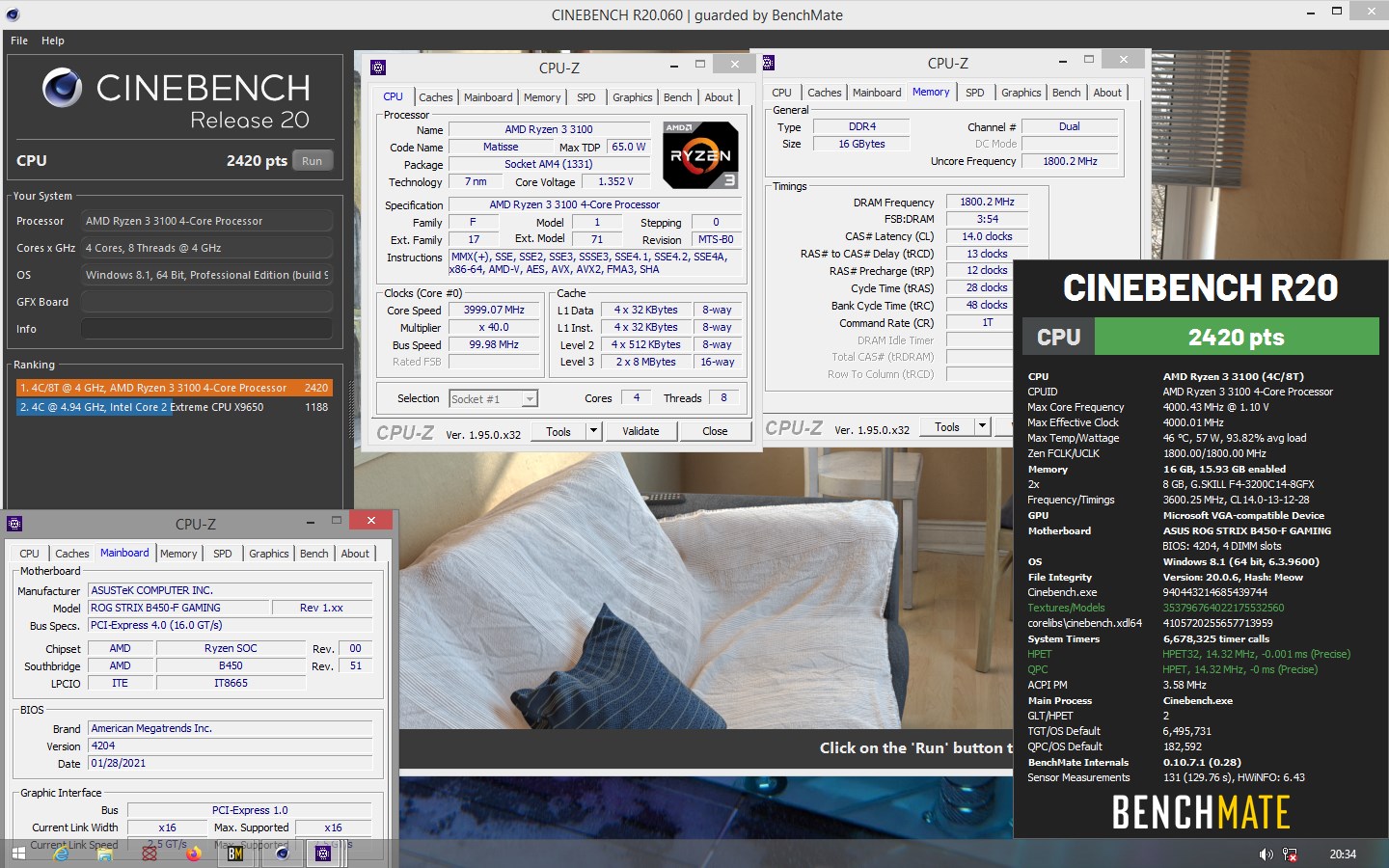
Task: Click the Cinebench app icon in title bar
Action: coord(12,14)
